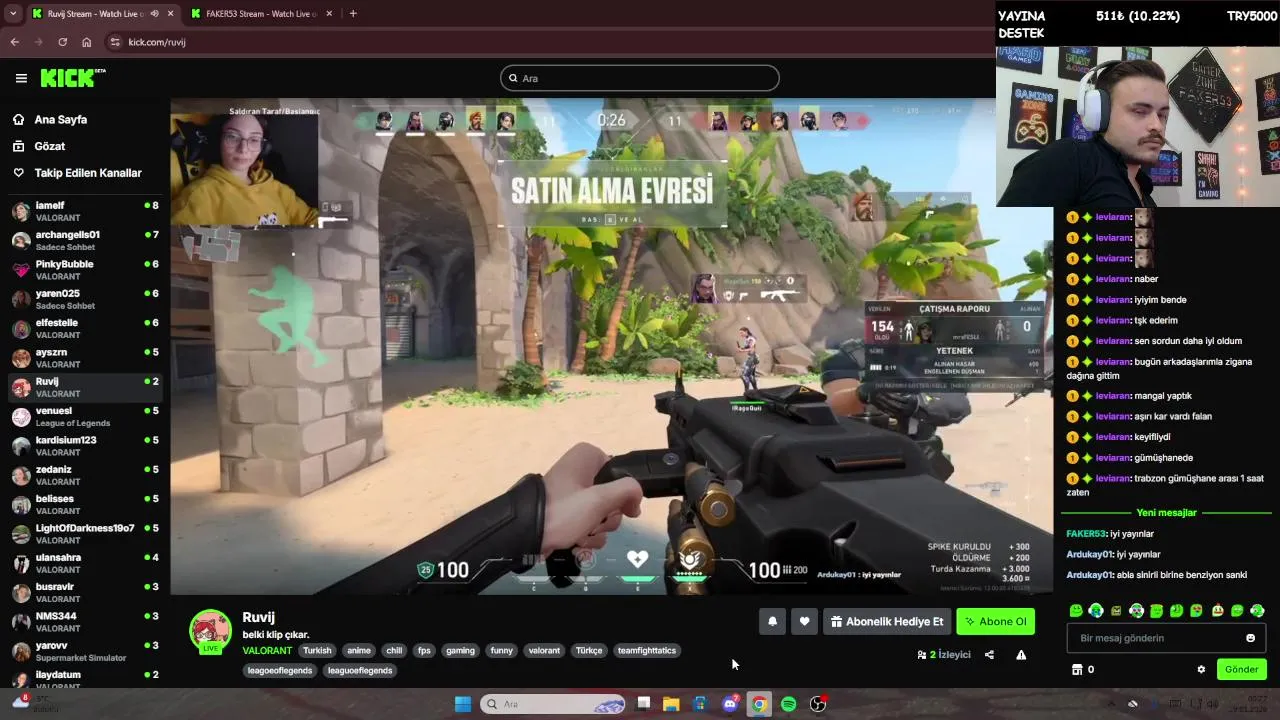Toggle stream notifications bell
The height and width of the screenshot is (720, 1280).
[772, 621]
